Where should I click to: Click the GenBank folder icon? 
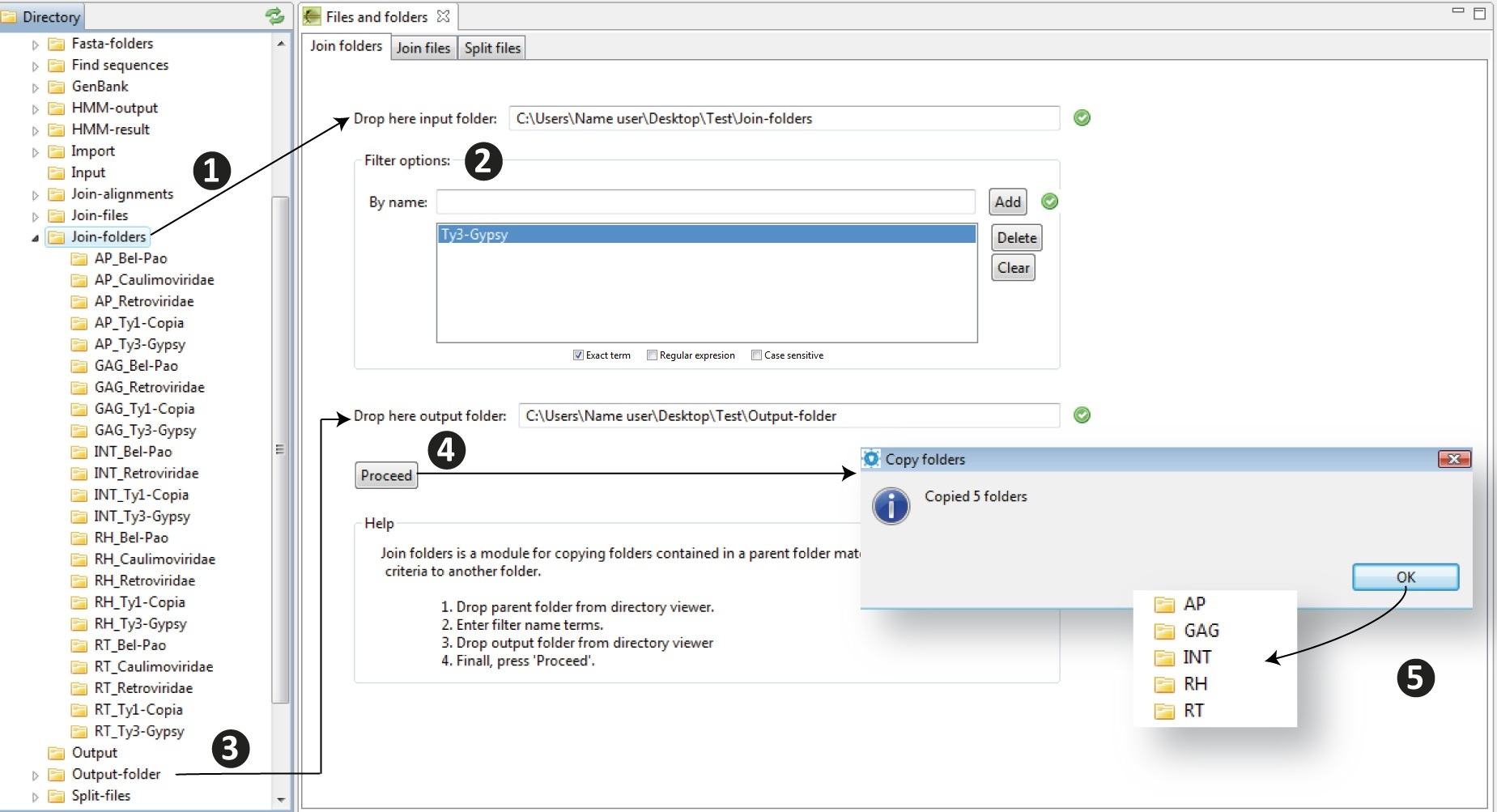[57, 87]
